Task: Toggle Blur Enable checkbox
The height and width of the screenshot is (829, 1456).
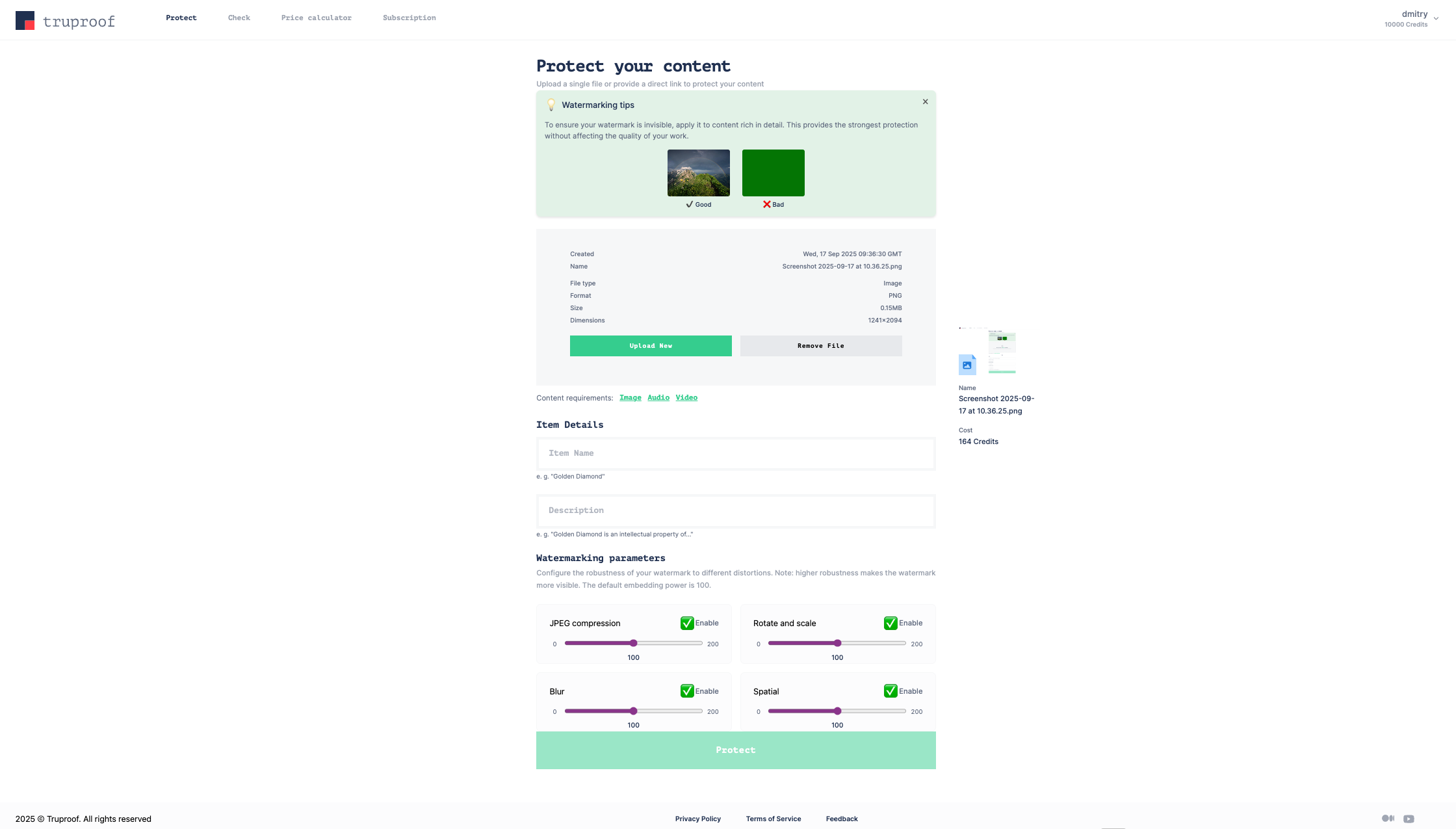Action: click(x=687, y=691)
